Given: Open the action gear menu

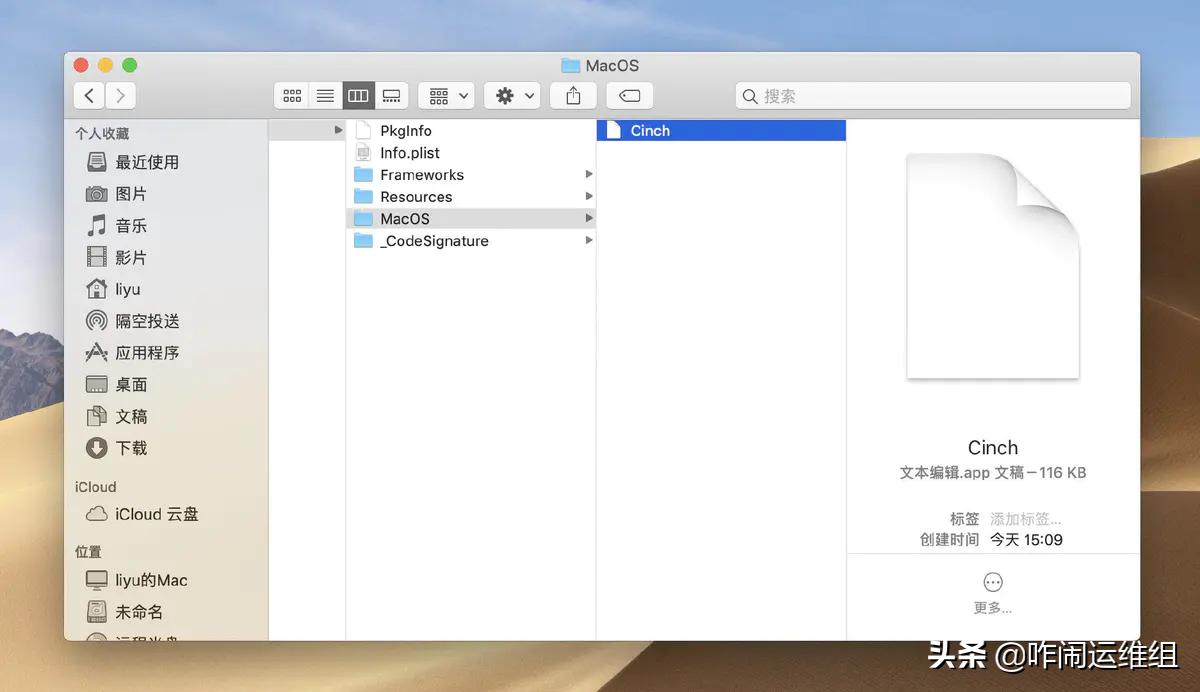Looking at the screenshot, I should [511, 95].
